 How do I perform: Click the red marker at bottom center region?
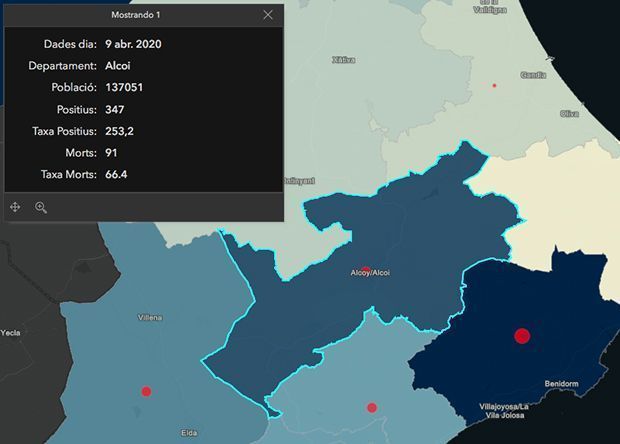coord(371,407)
